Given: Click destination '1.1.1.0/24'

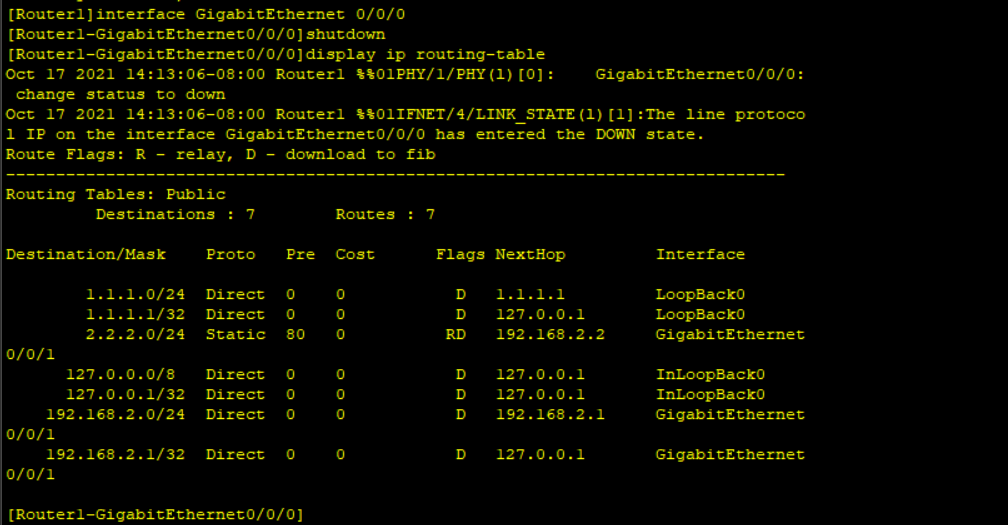Looking at the screenshot, I should click(135, 294).
